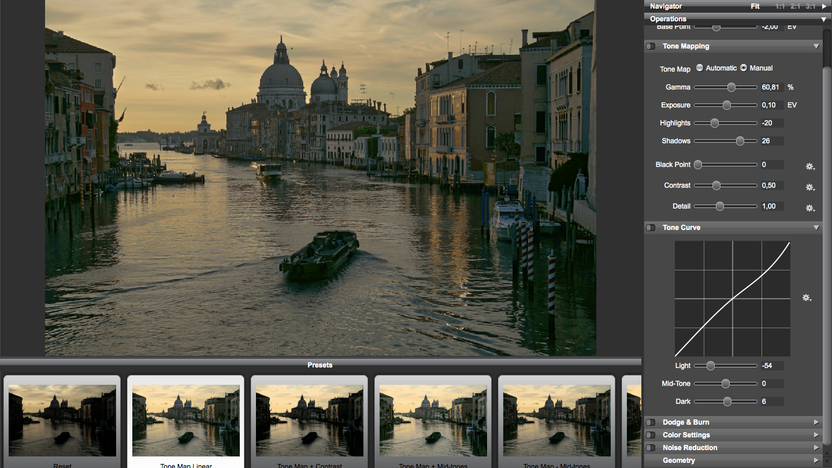Expand the Noise Reduction section
832x468 pixels.
pos(816,448)
